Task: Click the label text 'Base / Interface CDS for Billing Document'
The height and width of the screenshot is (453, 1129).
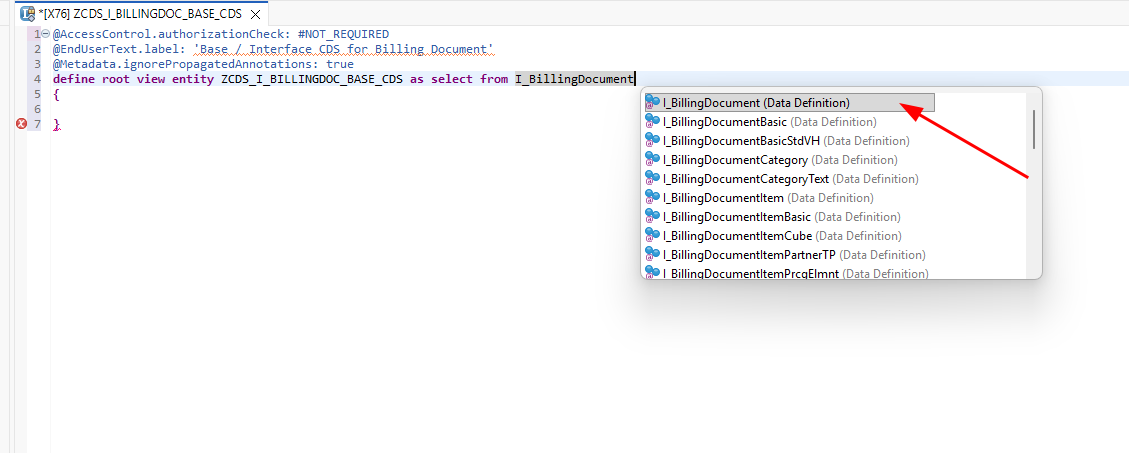Action: [343, 49]
